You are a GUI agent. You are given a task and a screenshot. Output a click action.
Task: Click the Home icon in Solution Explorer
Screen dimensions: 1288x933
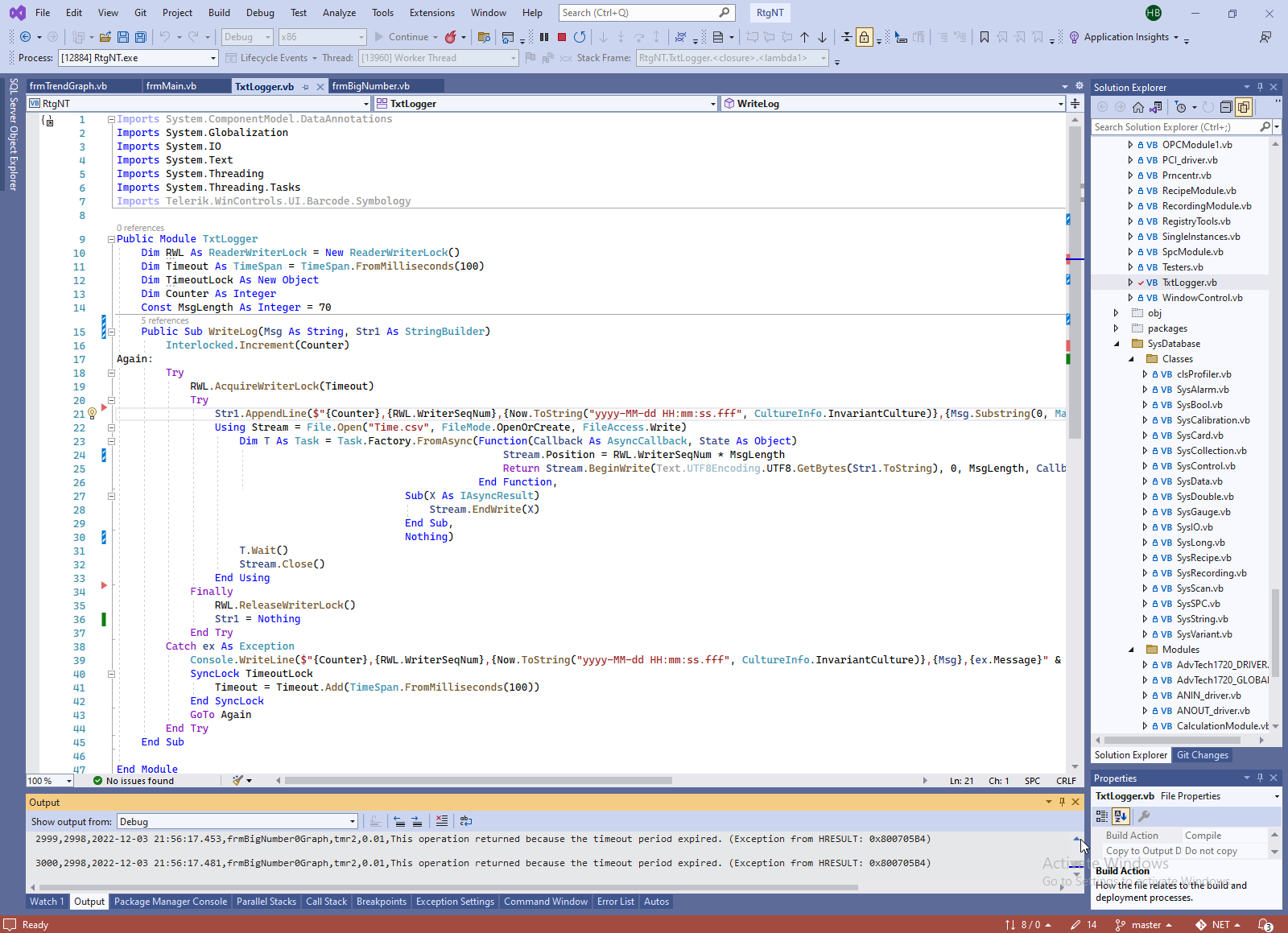[1137, 107]
